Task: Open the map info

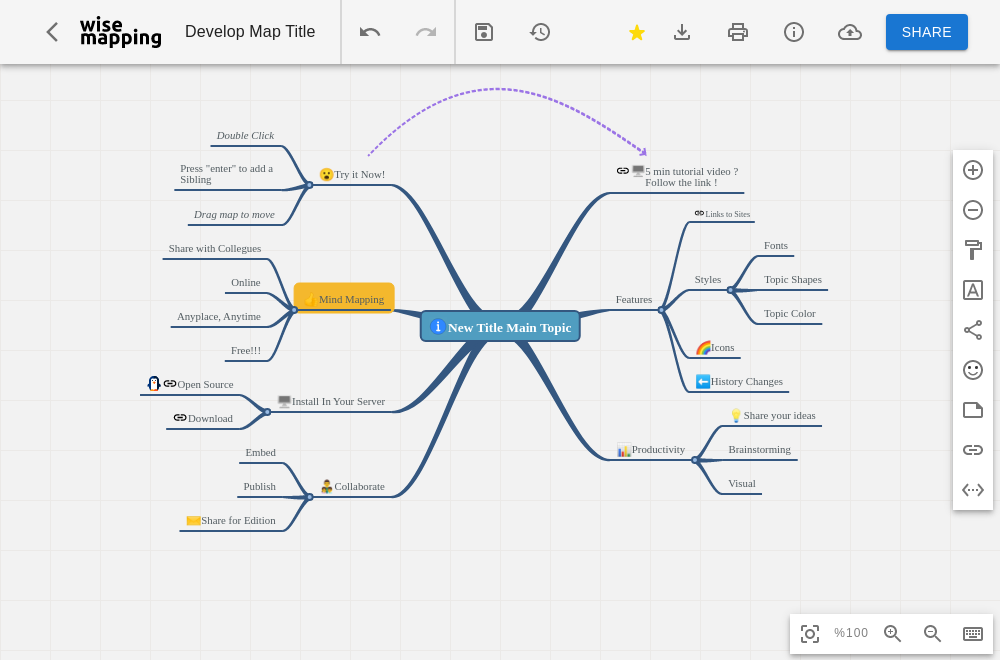Action: click(794, 32)
